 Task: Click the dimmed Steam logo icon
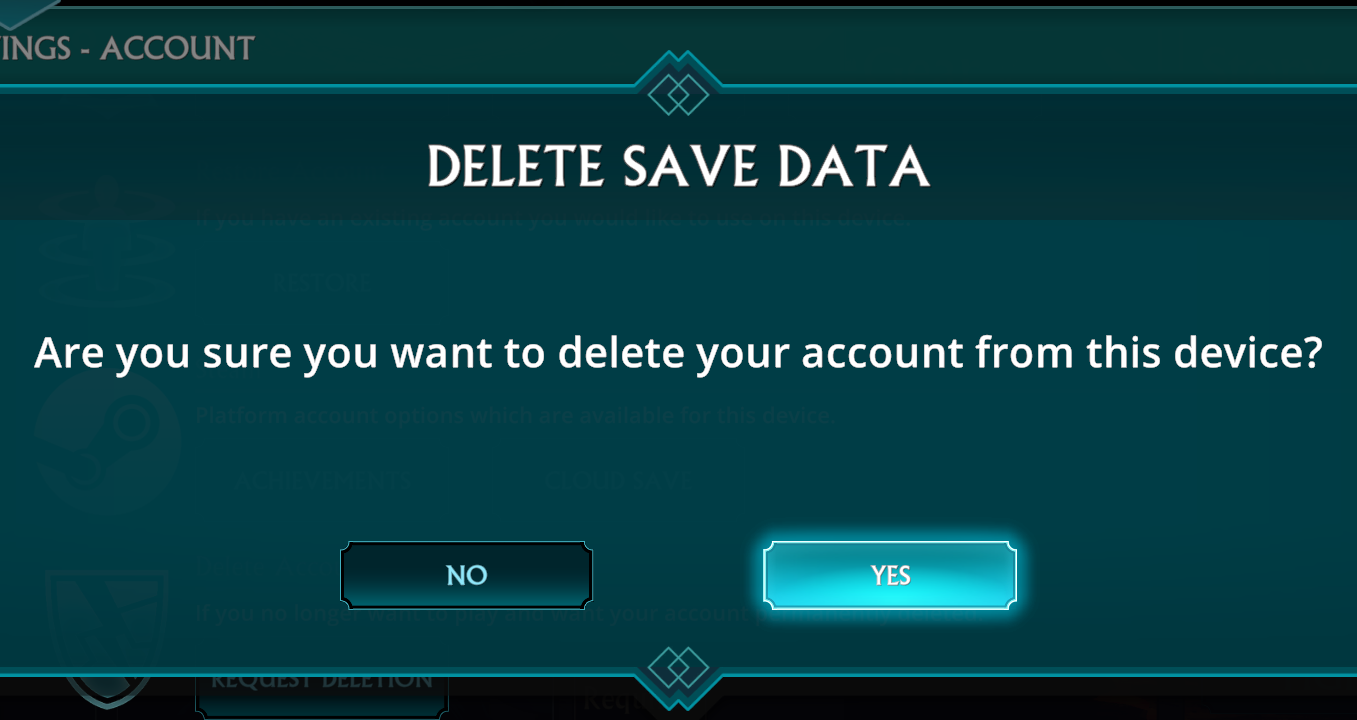coord(108,441)
